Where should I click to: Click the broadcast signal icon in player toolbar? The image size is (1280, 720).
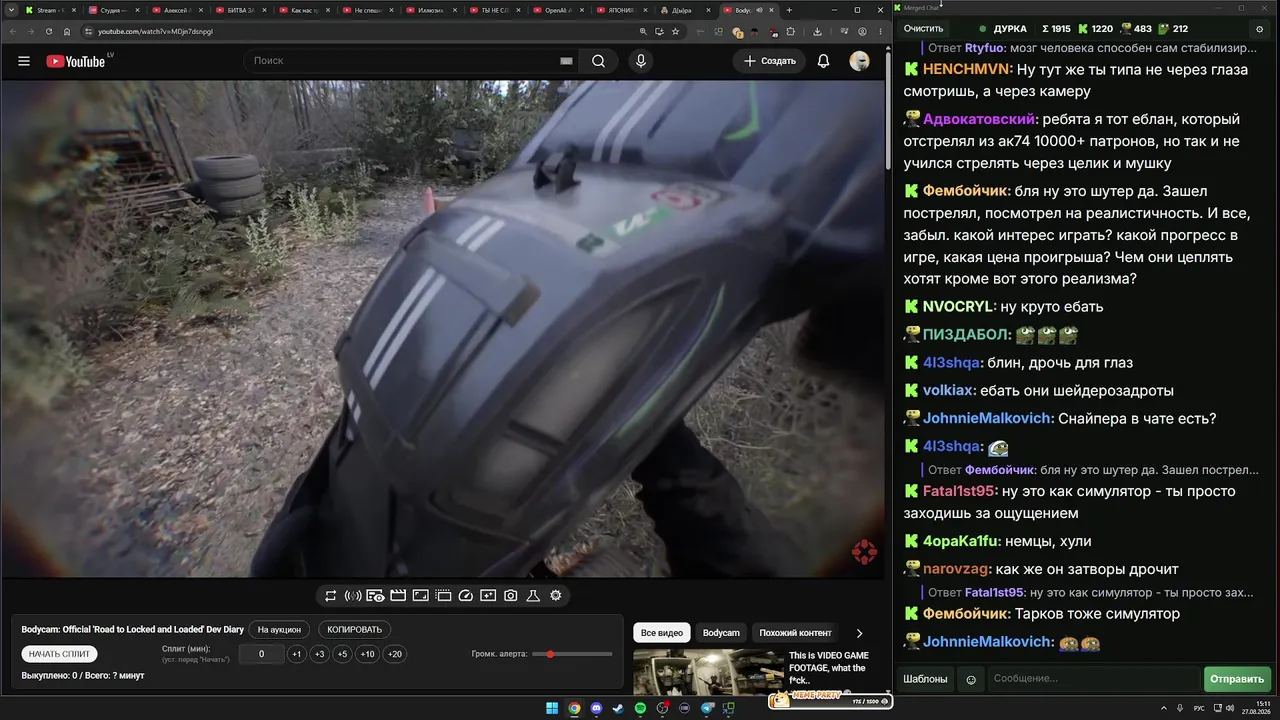point(353,596)
